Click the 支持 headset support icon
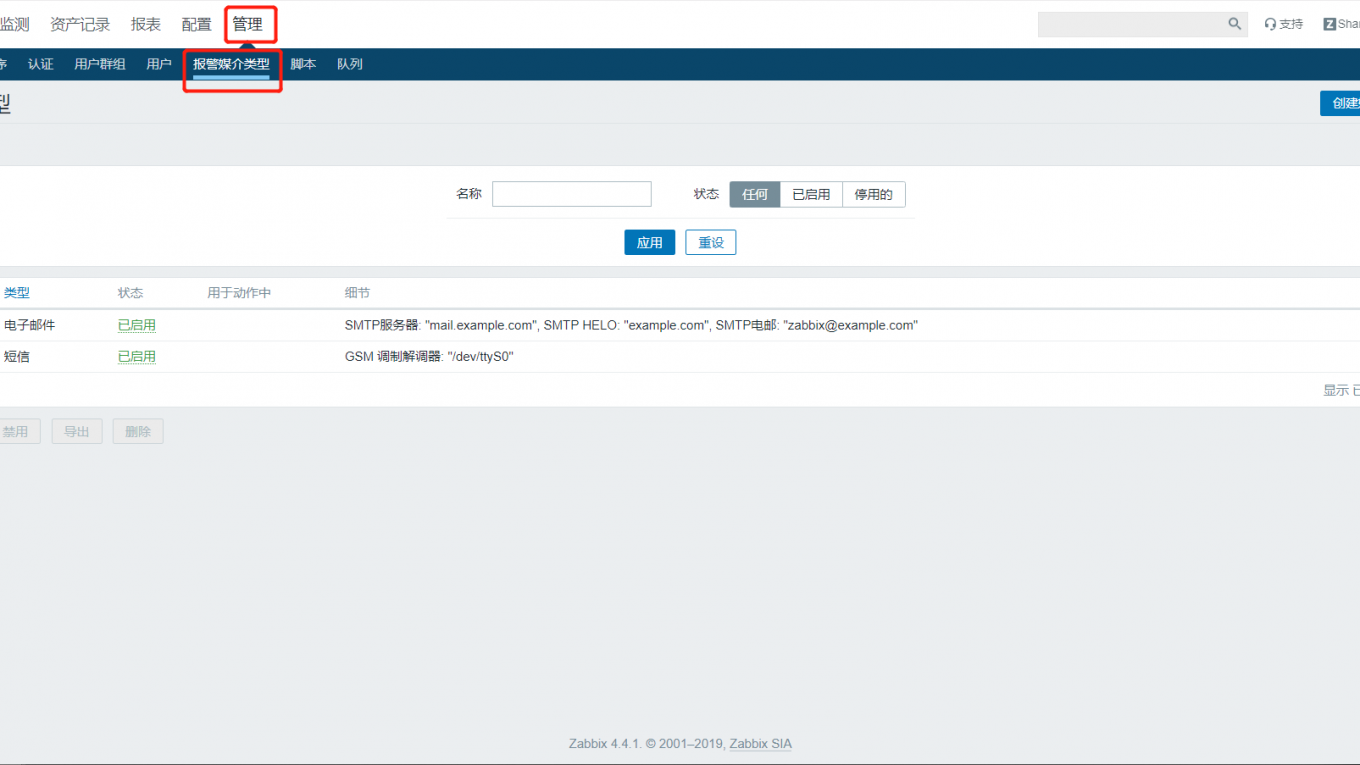The height and width of the screenshot is (765, 1360). pyautogui.click(x=1271, y=24)
